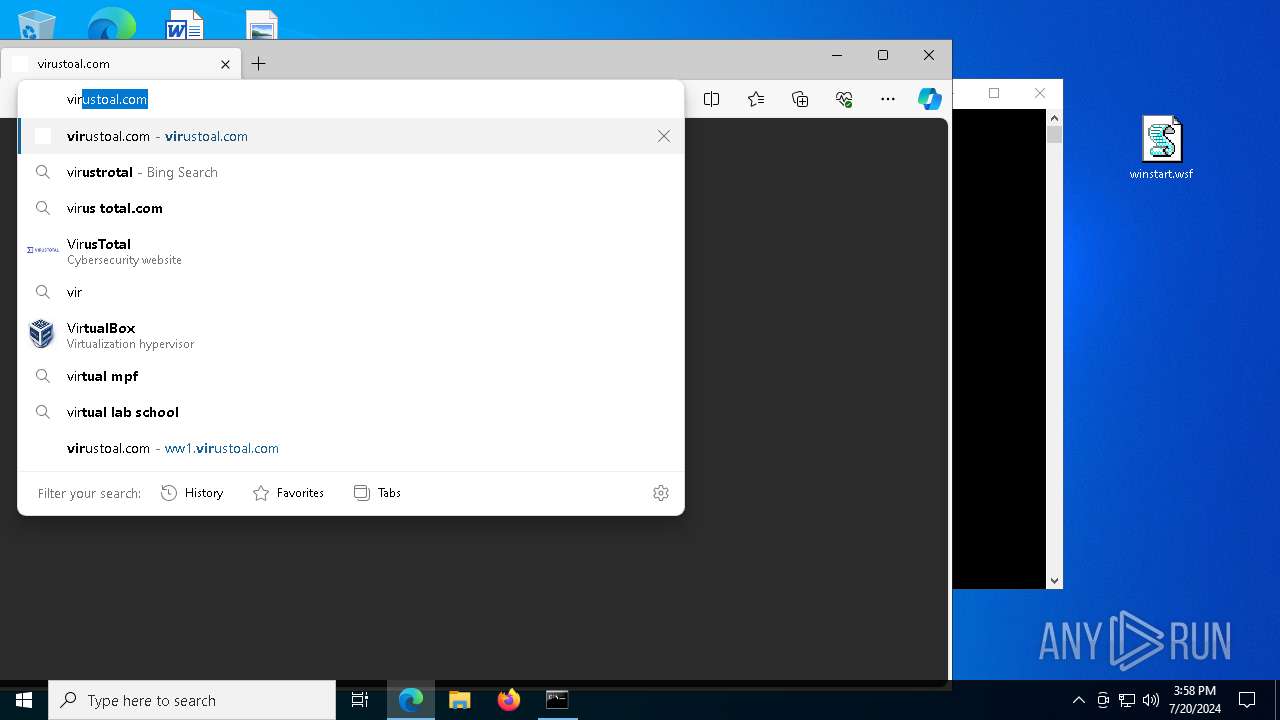Click the Meet Now tray icon
The height and width of the screenshot is (720, 1280).
[1103, 700]
